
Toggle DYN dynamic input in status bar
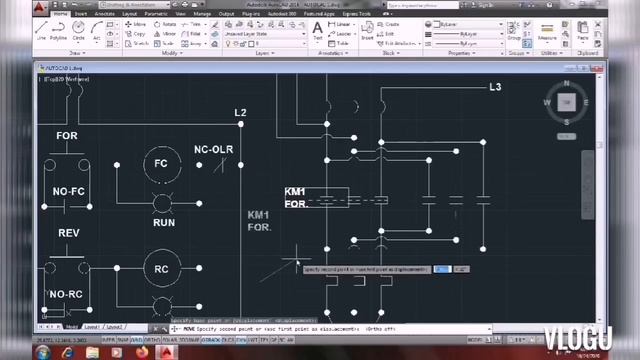tap(241, 340)
